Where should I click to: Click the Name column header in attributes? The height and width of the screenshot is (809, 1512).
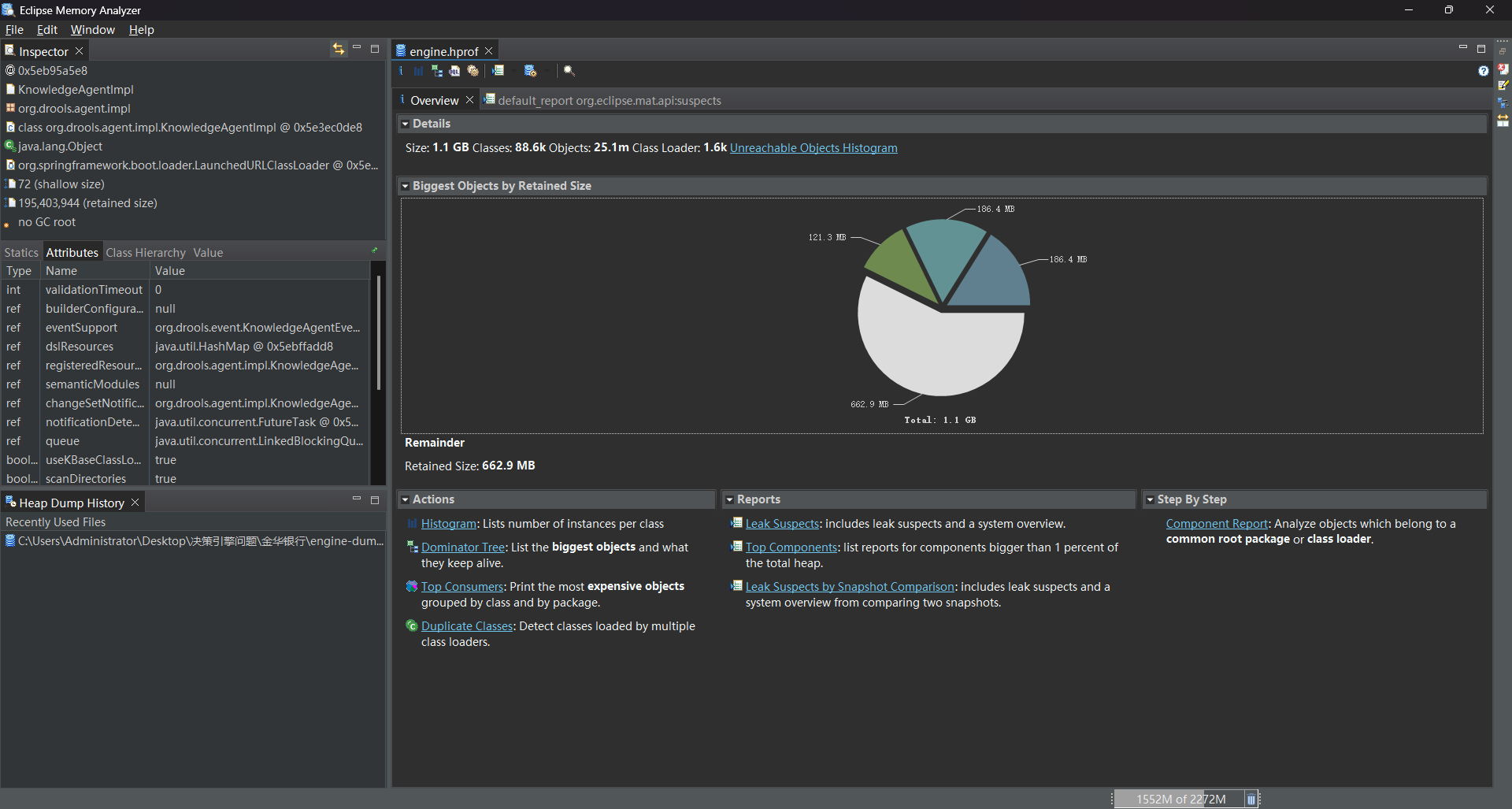click(x=94, y=271)
